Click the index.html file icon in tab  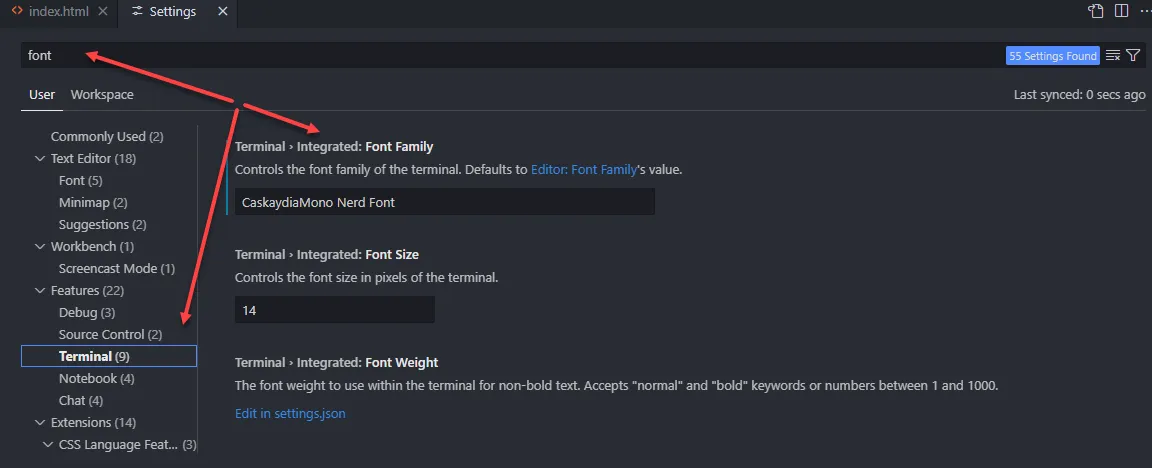(x=17, y=12)
